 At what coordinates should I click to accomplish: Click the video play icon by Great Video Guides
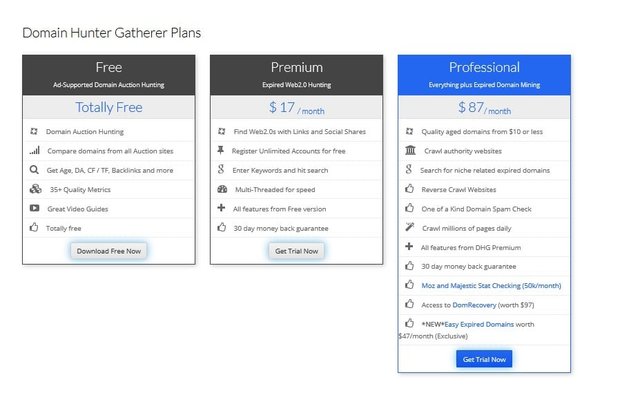click(x=35, y=209)
